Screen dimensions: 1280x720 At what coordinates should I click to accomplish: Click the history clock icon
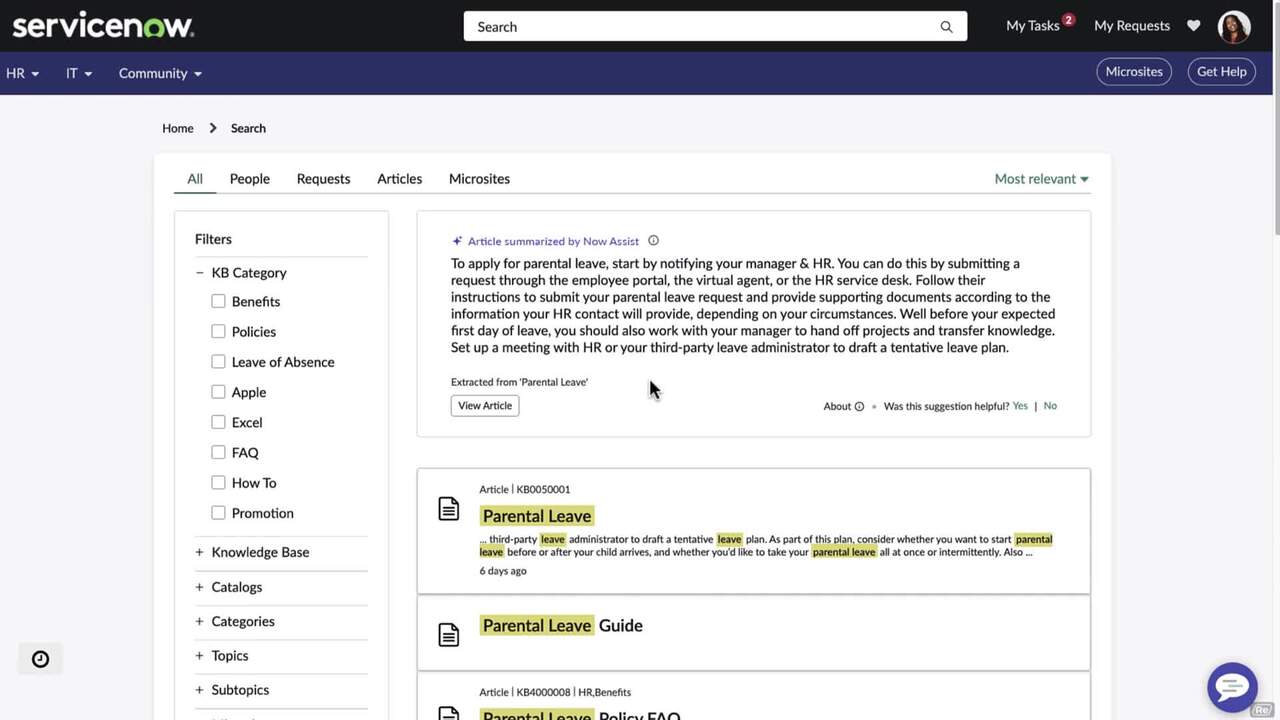pos(39,658)
